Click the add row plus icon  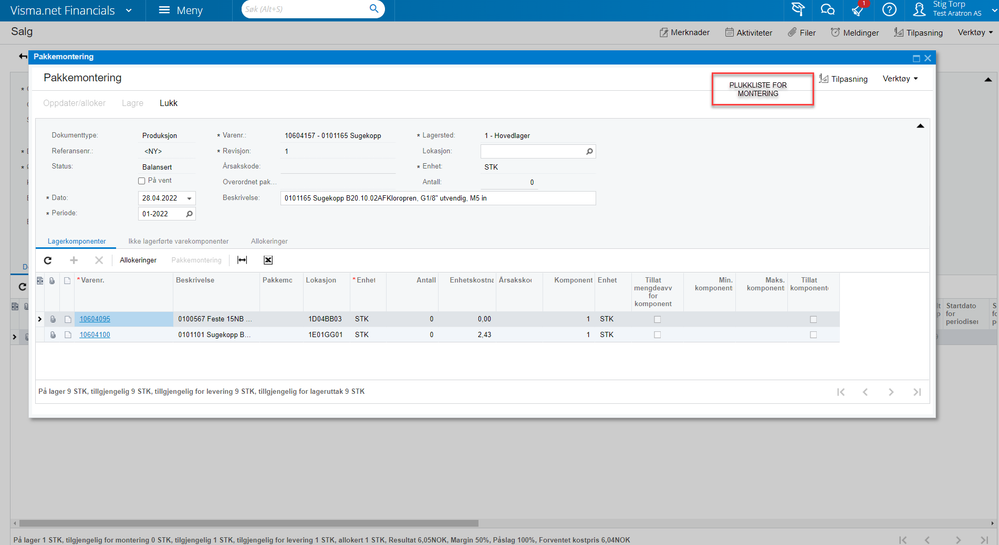point(74,260)
